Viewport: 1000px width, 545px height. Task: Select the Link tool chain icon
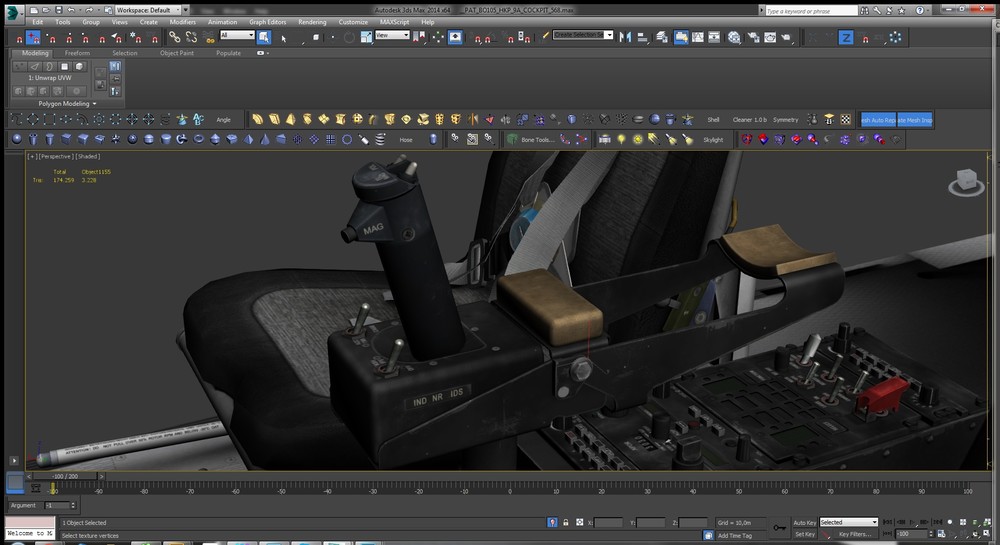(x=174, y=37)
